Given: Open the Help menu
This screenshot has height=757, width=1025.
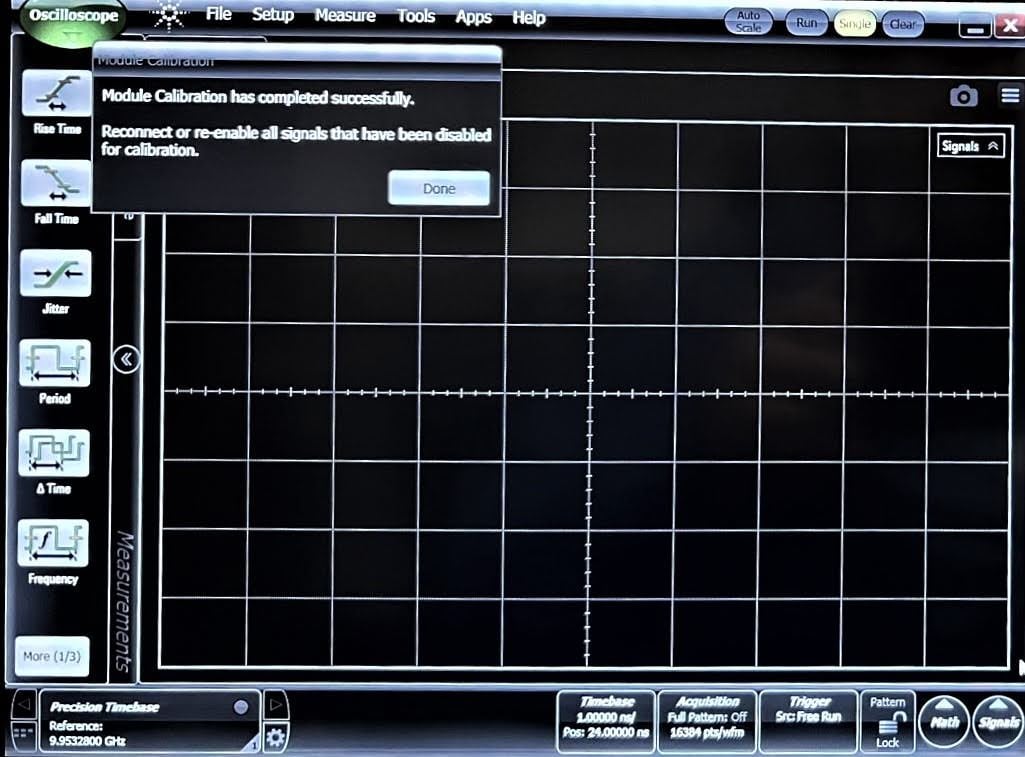Looking at the screenshot, I should (528, 18).
